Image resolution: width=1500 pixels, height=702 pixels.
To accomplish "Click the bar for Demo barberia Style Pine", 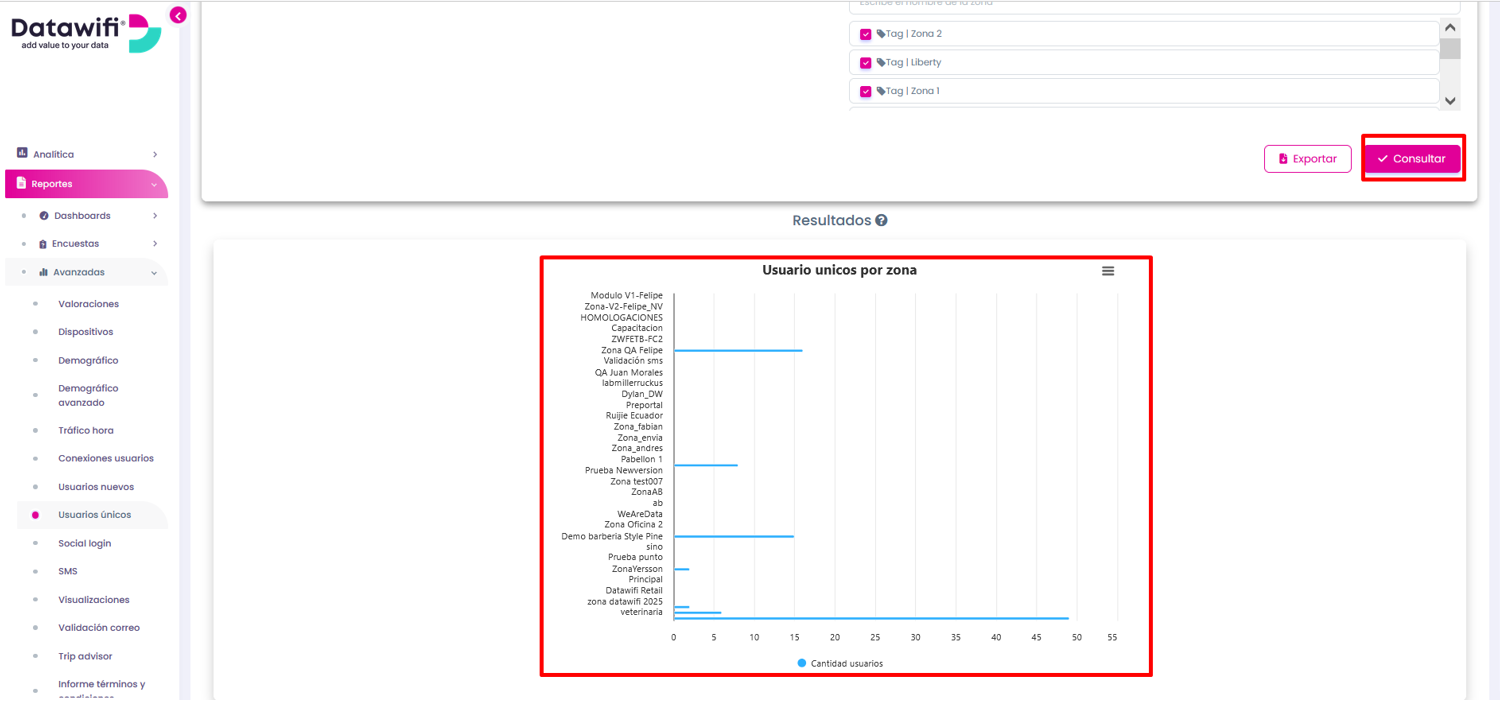I will [x=734, y=536].
